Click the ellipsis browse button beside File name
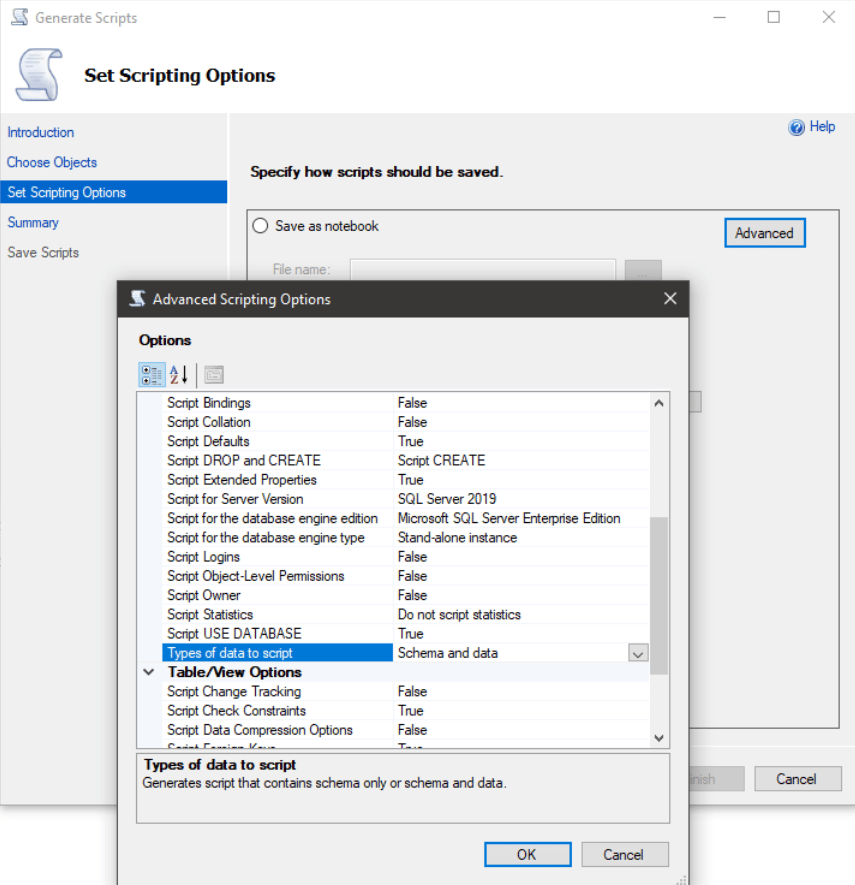 coord(643,269)
